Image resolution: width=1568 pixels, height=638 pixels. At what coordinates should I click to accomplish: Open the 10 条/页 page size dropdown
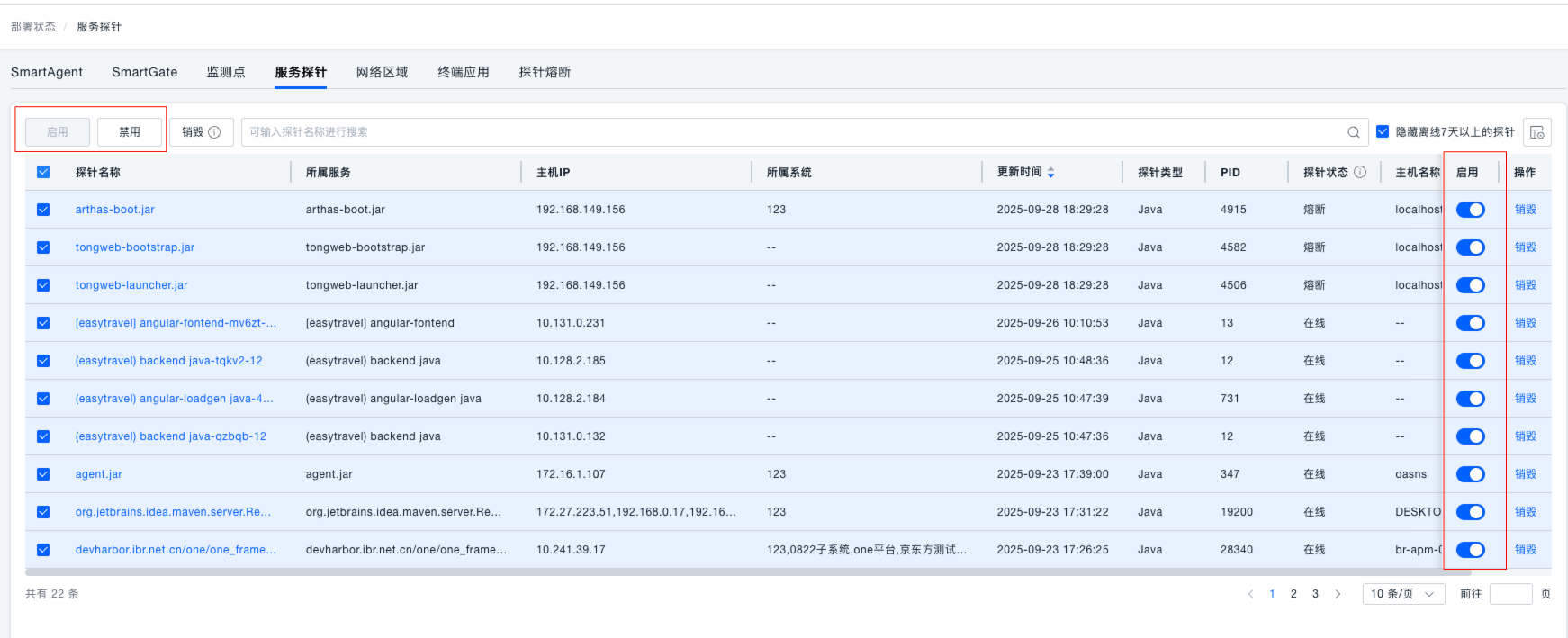point(1402,594)
